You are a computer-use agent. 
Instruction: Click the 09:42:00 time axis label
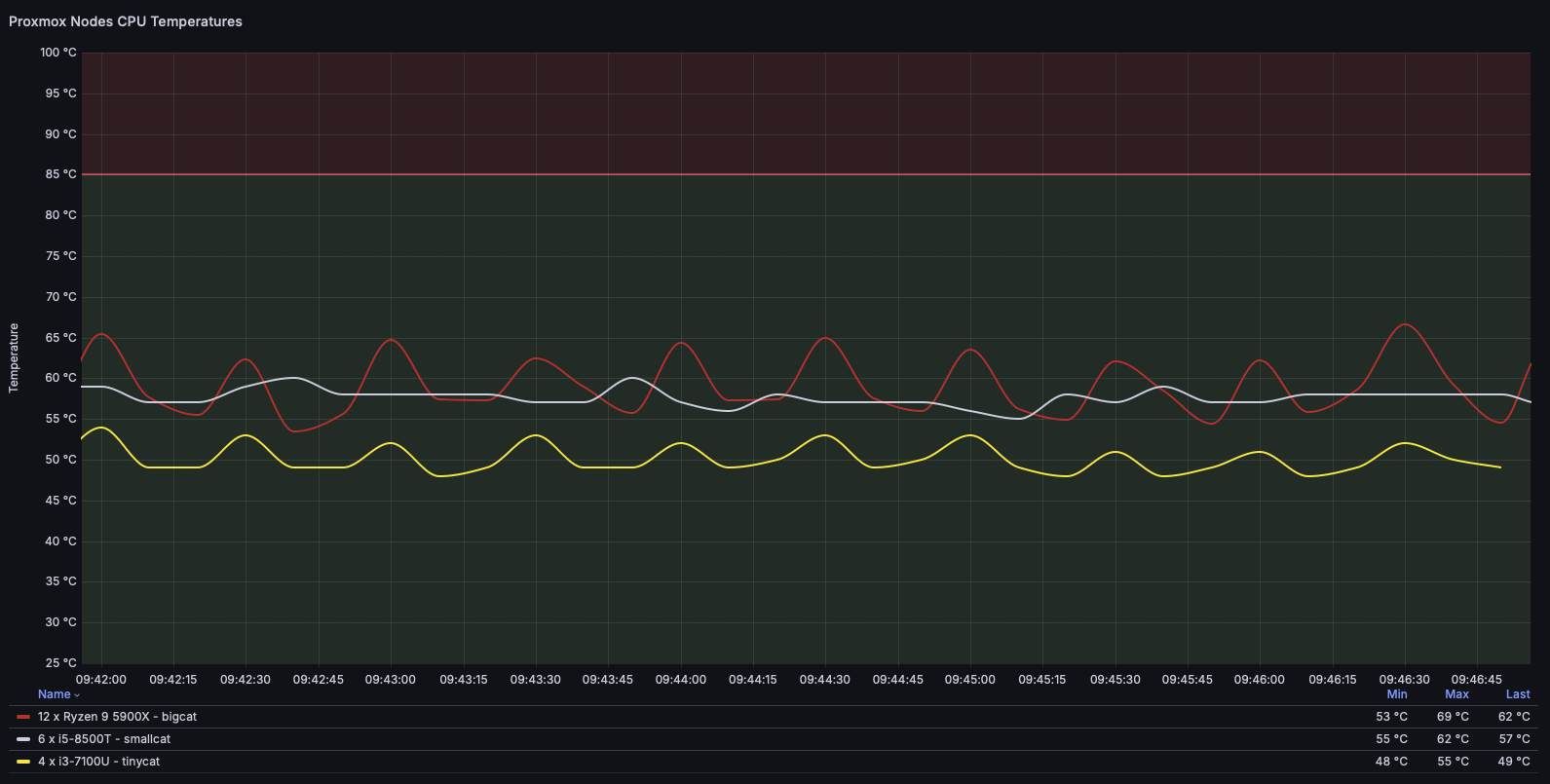click(x=101, y=680)
